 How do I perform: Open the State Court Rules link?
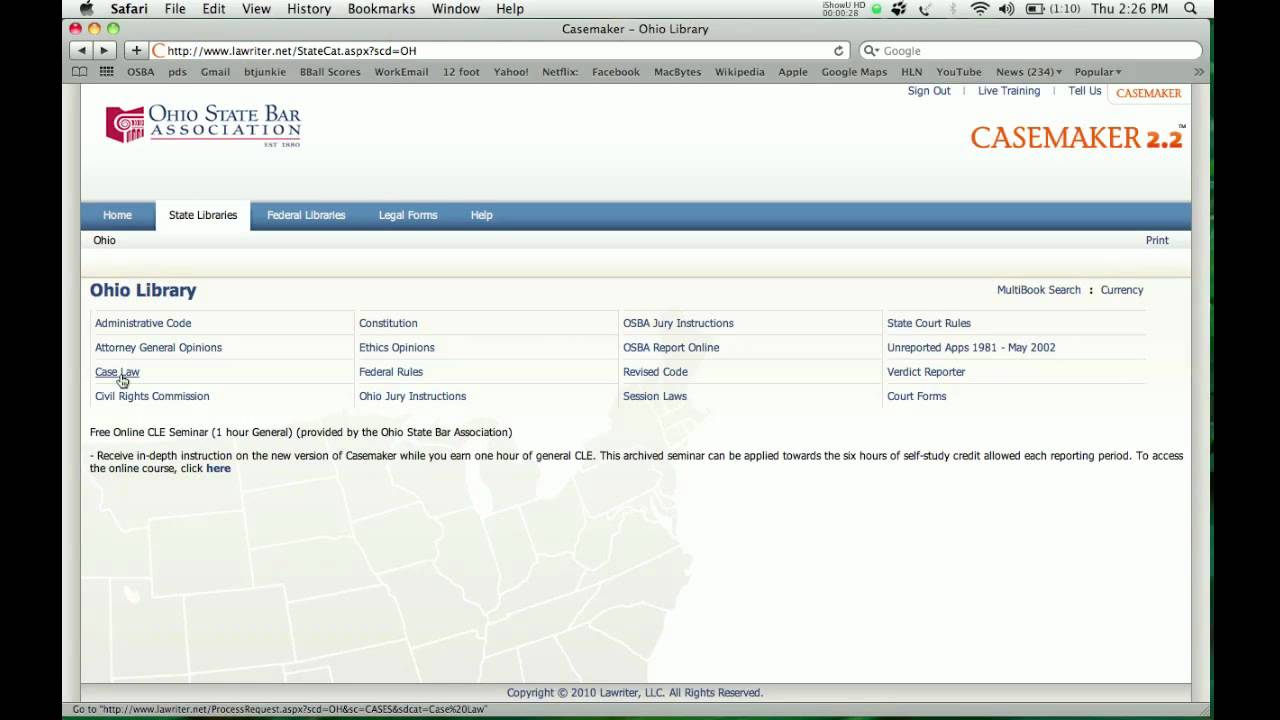point(929,323)
